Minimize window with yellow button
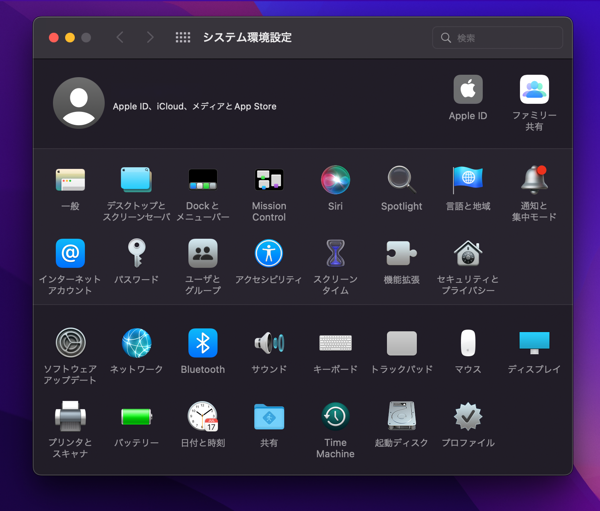Screen dimensions: 600x511 point(70,38)
